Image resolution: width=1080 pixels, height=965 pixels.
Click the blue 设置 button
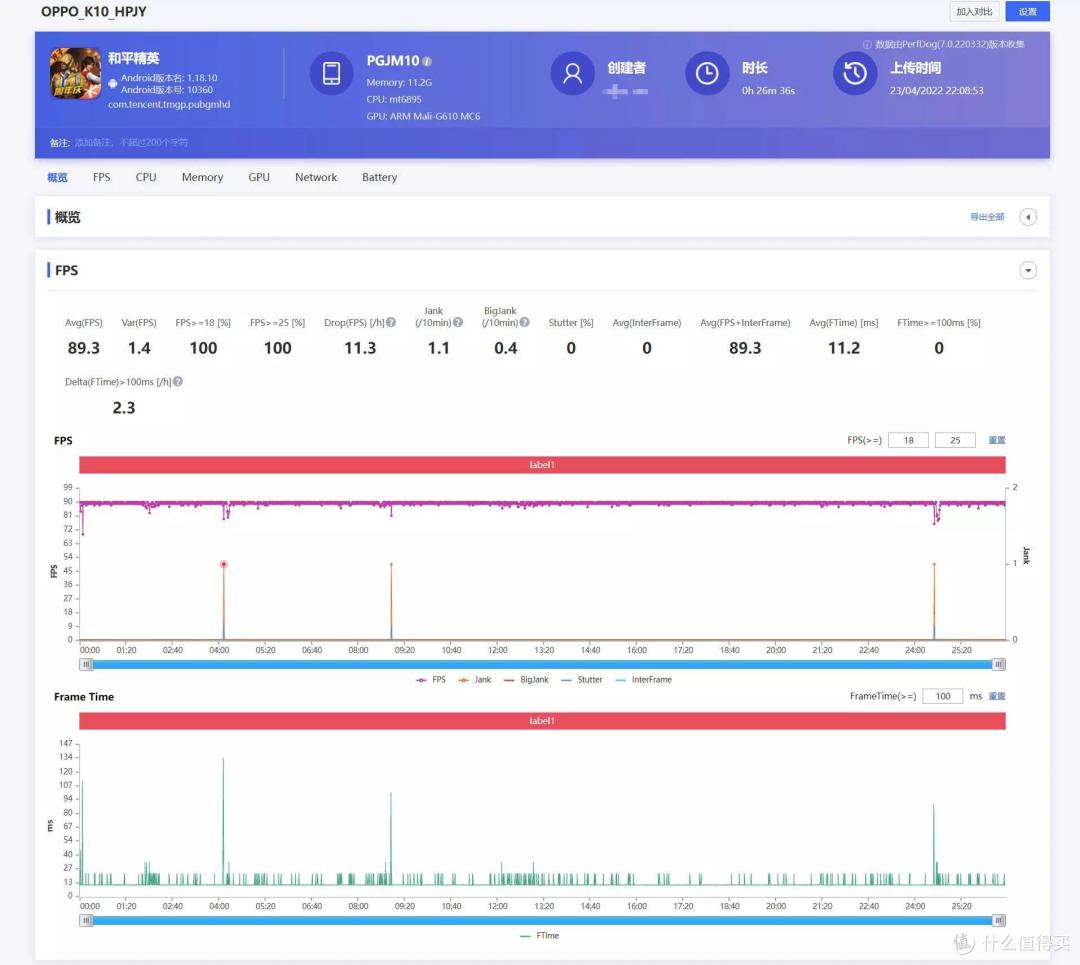click(x=1028, y=12)
